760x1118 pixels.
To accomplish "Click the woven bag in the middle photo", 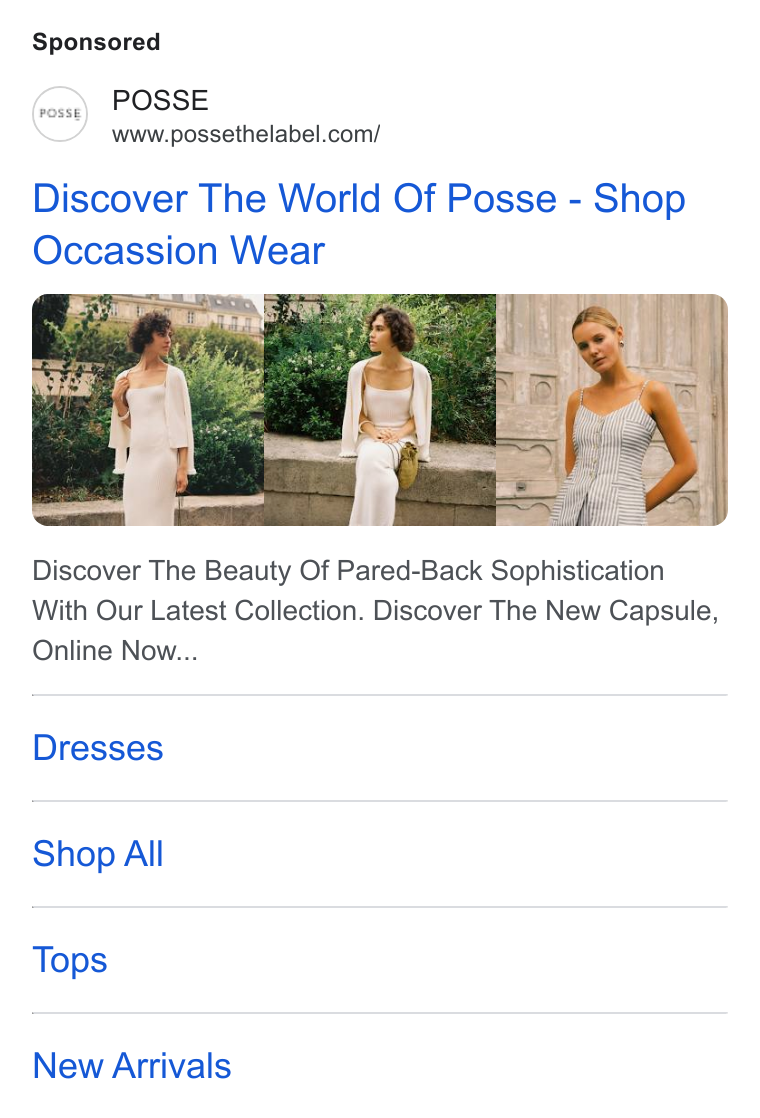I will [x=408, y=466].
